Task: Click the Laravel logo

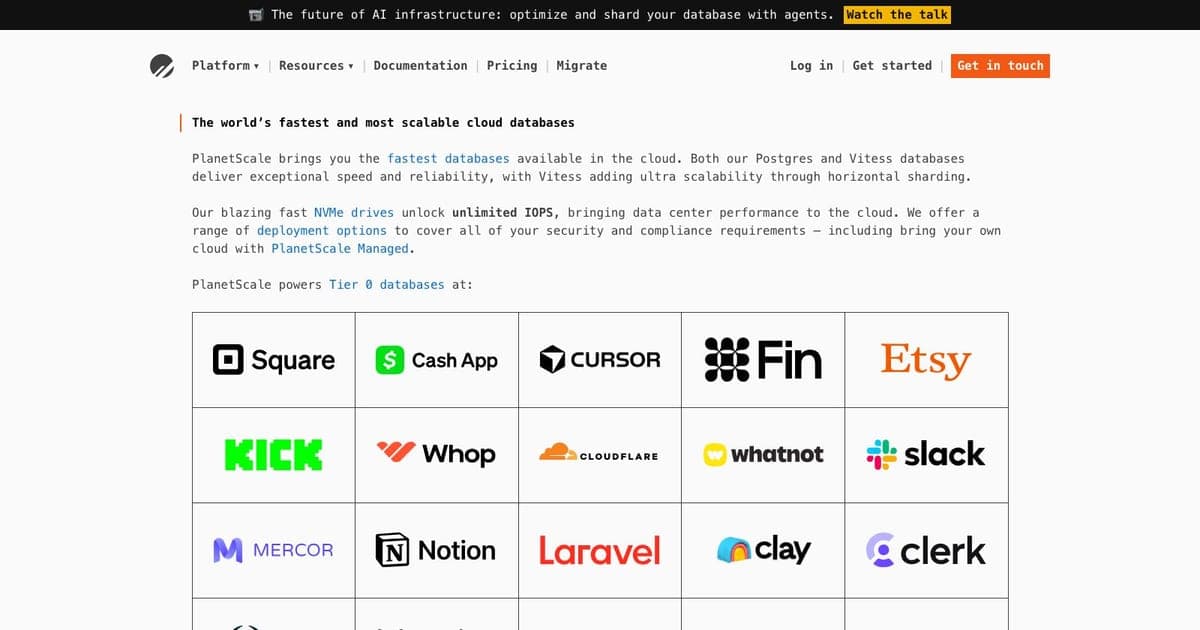Action: point(600,550)
